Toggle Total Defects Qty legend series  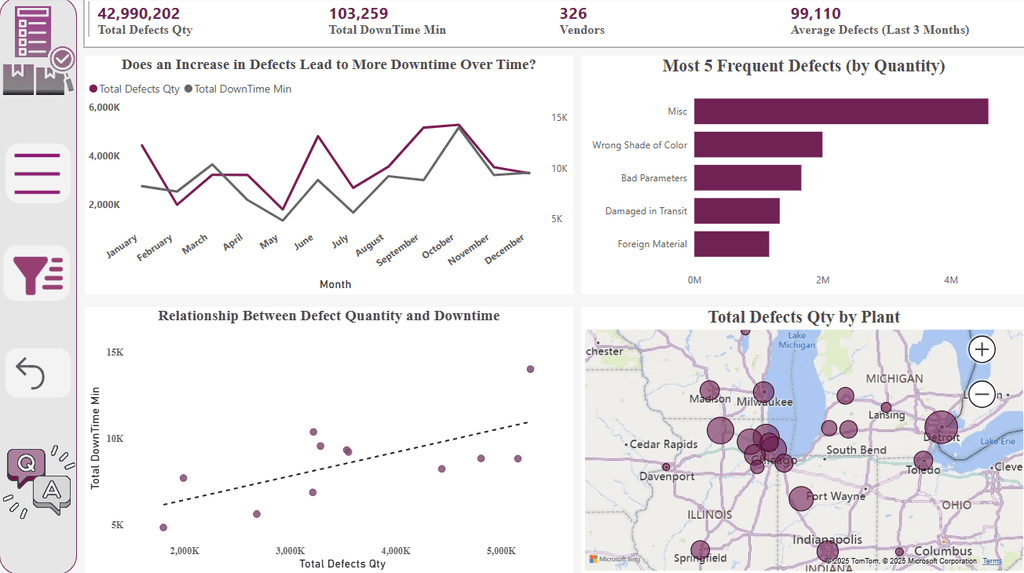coord(135,89)
